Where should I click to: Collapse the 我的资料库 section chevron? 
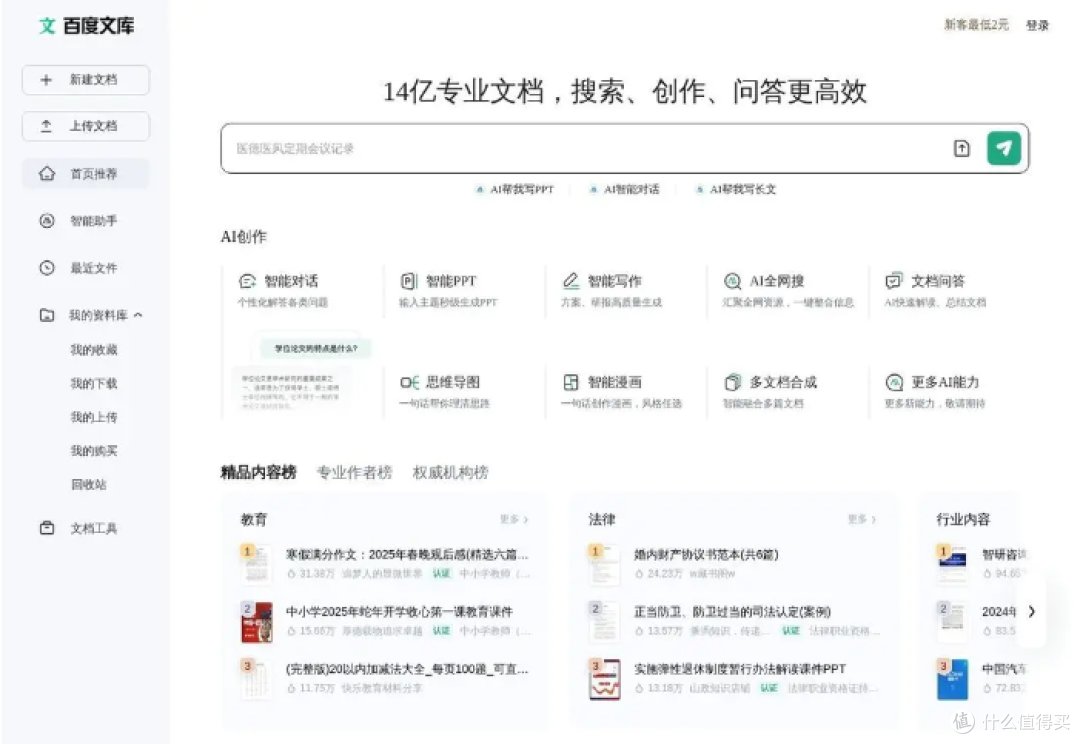[x=138, y=316]
